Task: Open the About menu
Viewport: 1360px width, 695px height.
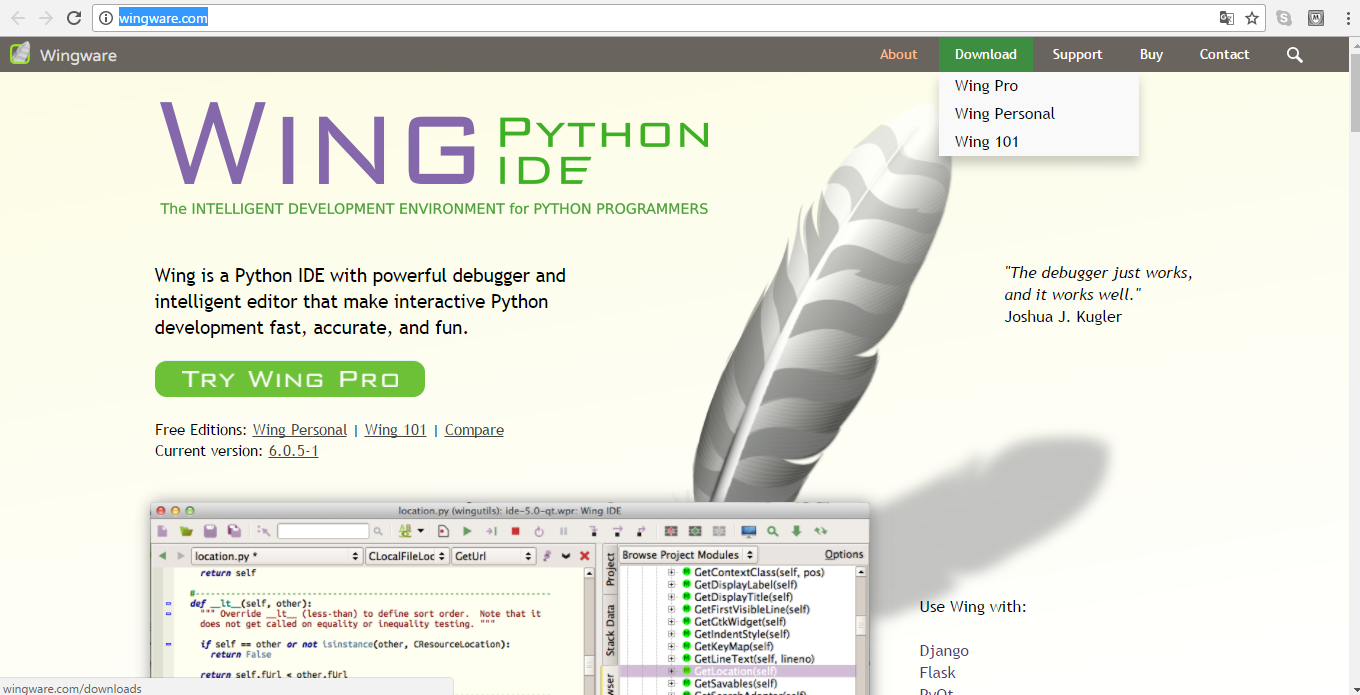Action: click(898, 55)
